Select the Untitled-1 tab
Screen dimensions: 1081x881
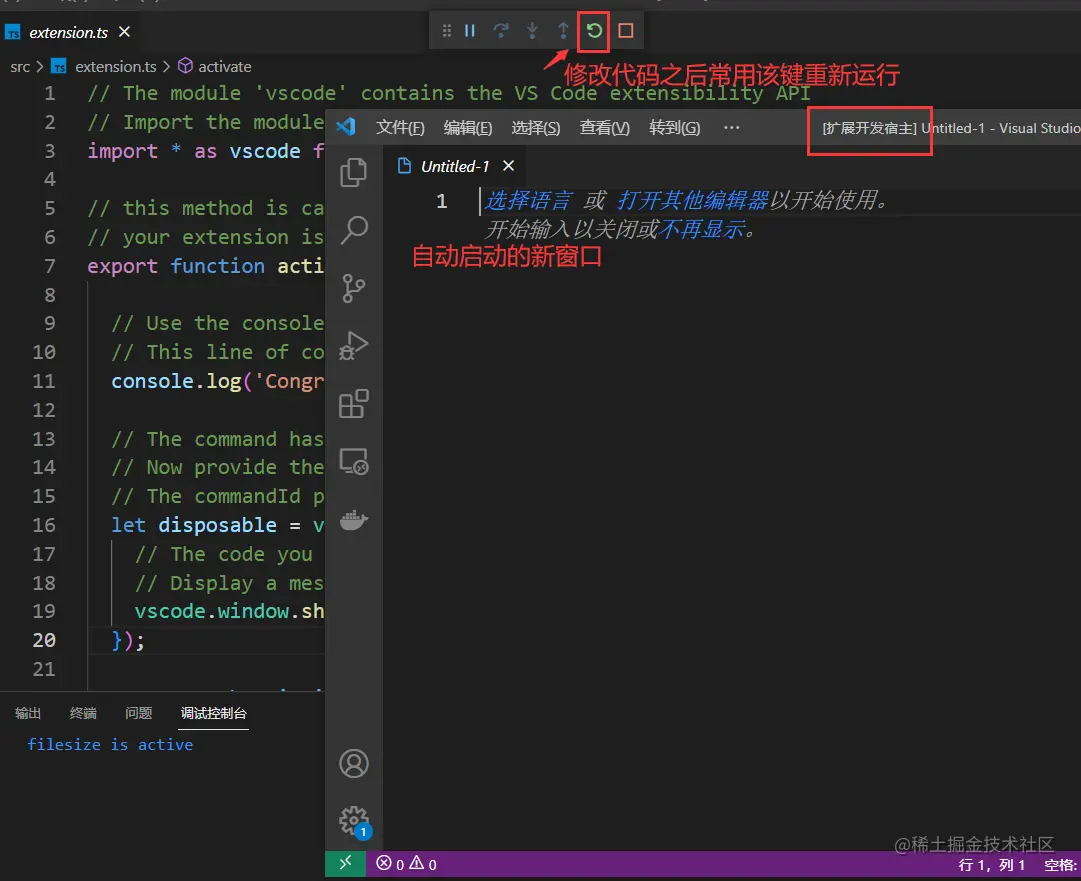[x=454, y=167]
